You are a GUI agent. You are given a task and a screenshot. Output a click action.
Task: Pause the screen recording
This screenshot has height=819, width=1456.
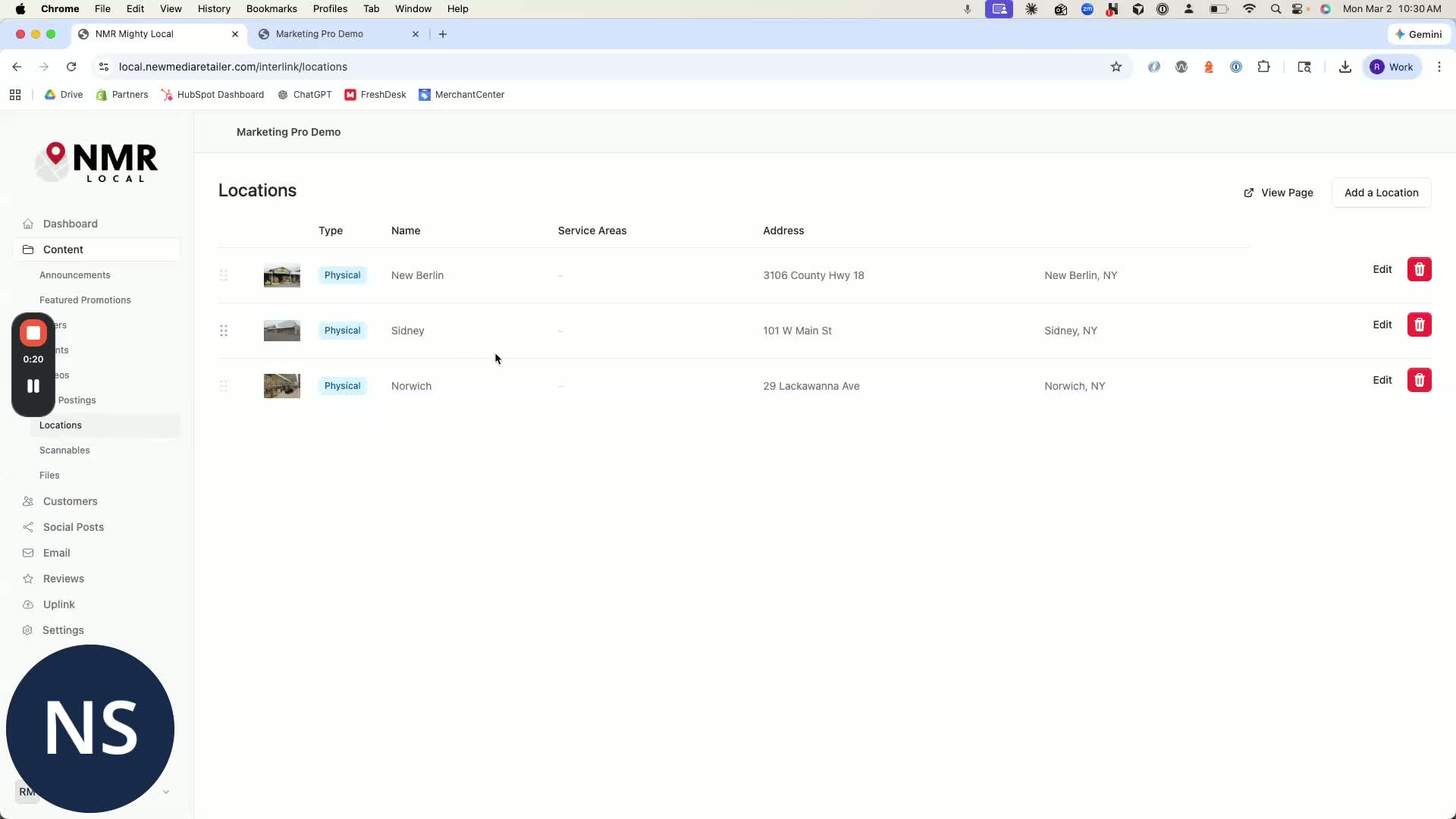[x=33, y=386]
